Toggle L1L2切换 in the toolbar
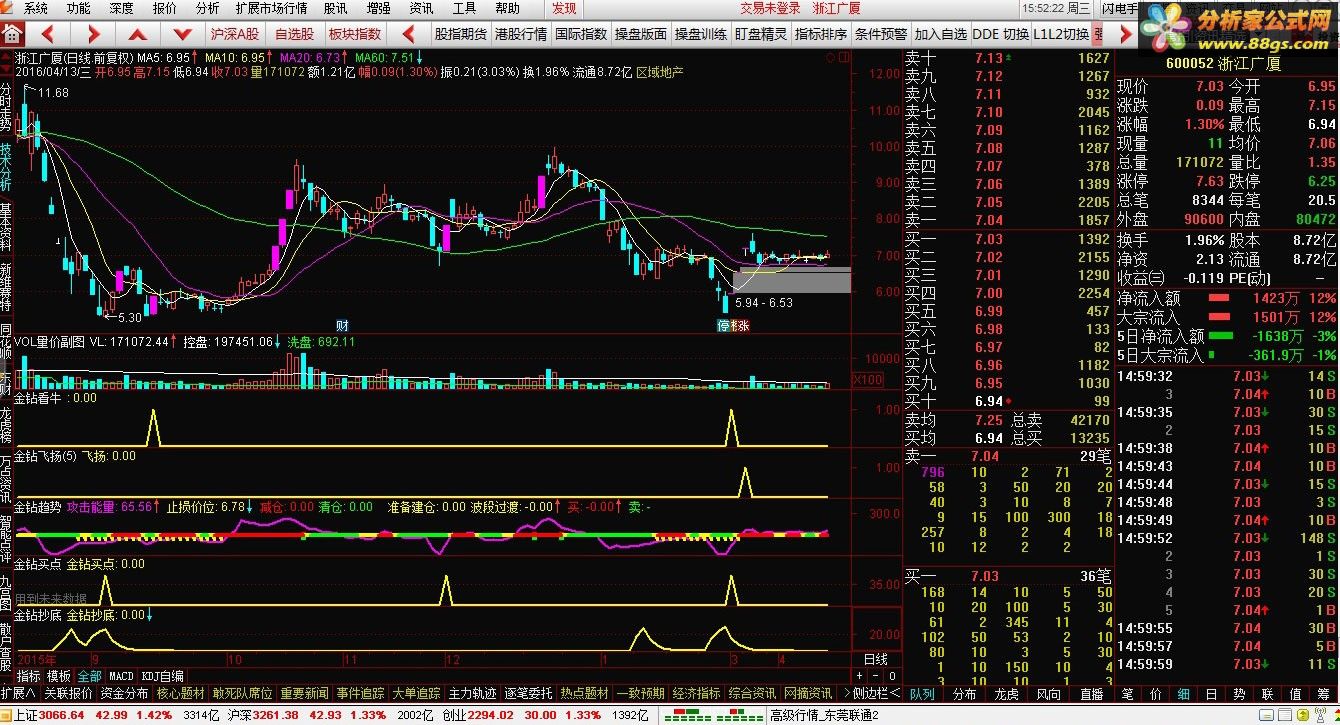This screenshot has width=1340, height=725. click(1061, 34)
